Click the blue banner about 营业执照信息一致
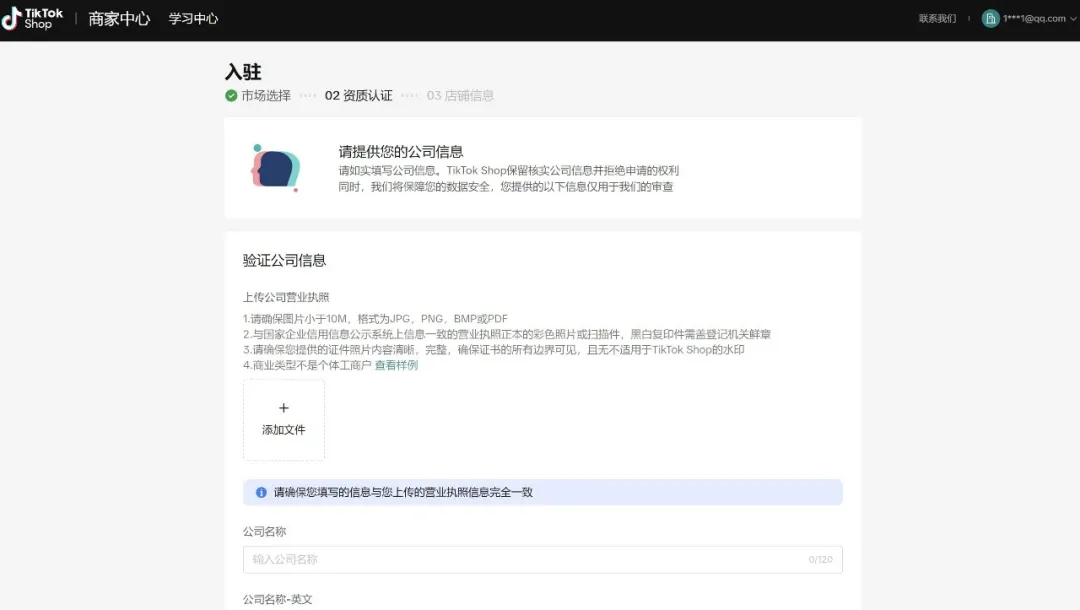1080x610 pixels. tap(543, 492)
